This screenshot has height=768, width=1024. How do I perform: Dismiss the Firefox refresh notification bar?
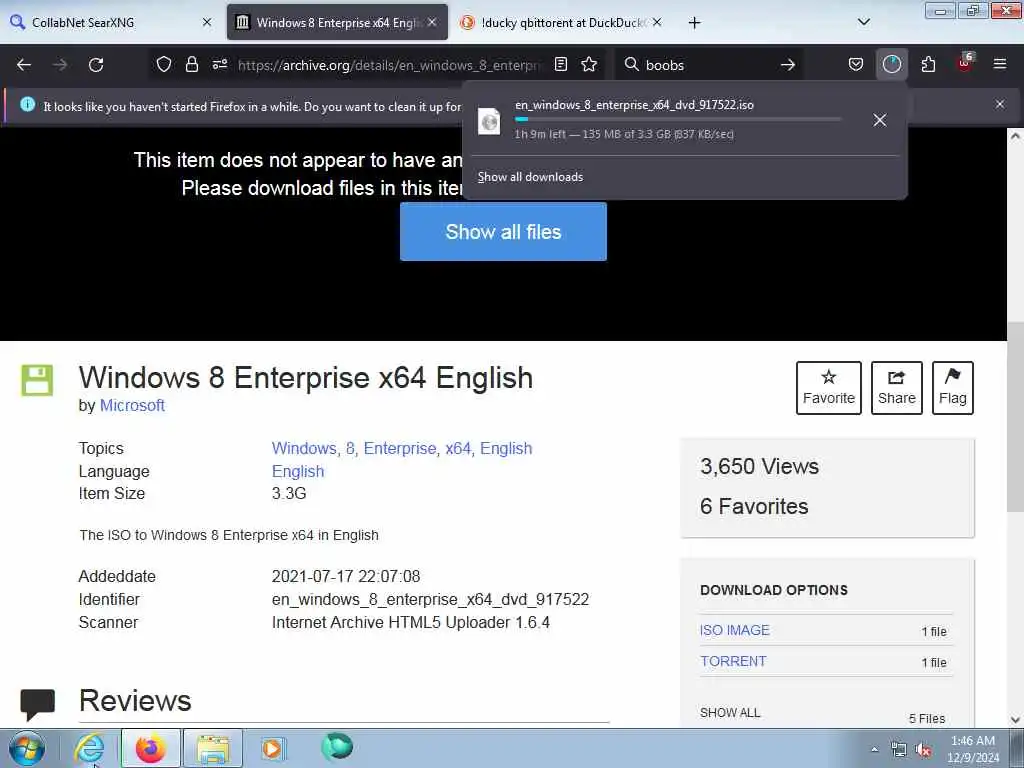tap(1000, 104)
